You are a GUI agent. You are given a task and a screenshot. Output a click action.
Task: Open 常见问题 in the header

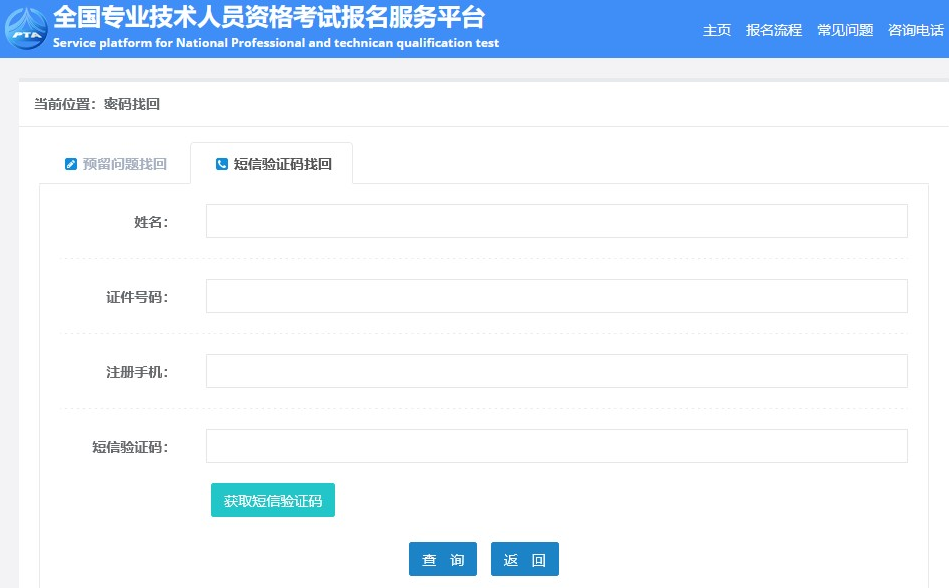coord(844,30)
